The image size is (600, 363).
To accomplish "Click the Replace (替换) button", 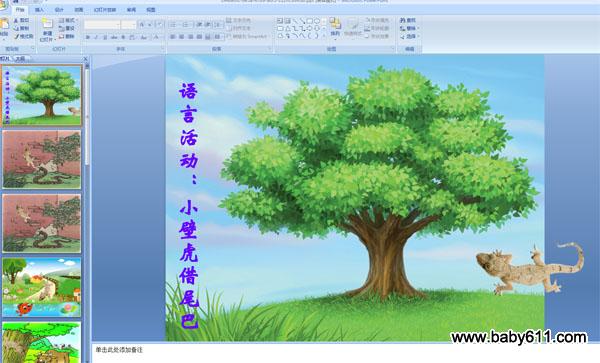I will [x=409, y=28].
